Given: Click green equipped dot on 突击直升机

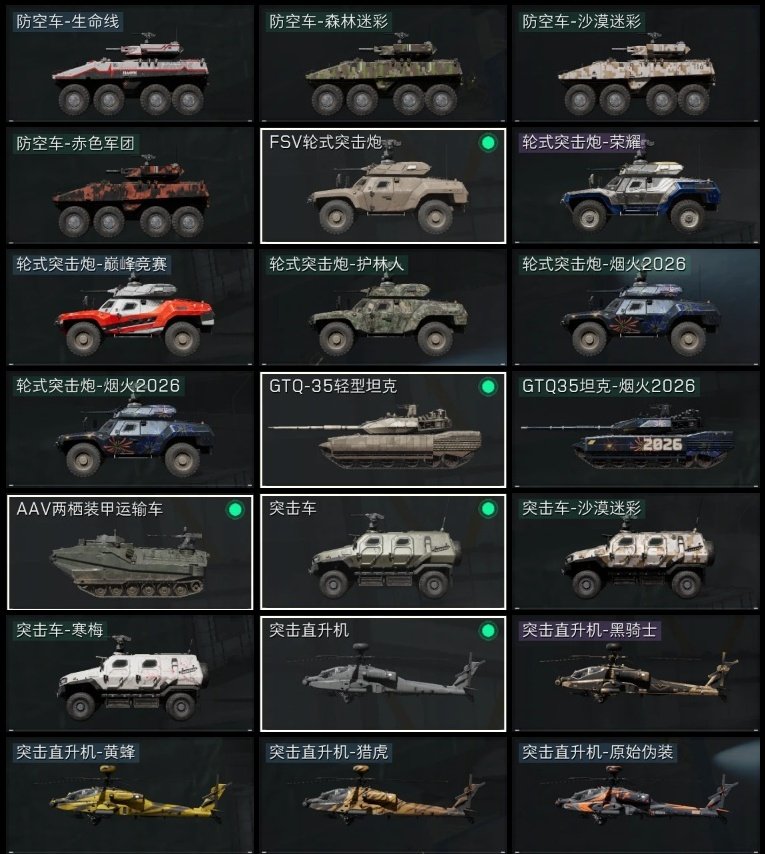Looking at the screenshot, I should (x=488, y=631).
